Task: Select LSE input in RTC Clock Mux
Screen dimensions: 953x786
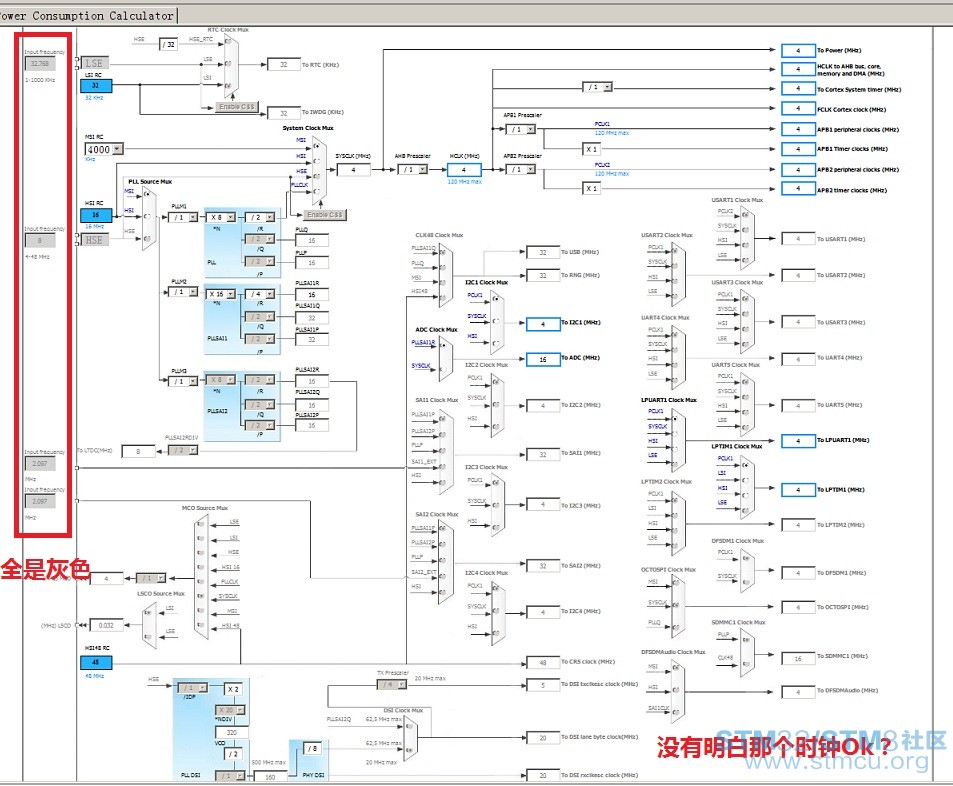Action: tap(229, 64)
